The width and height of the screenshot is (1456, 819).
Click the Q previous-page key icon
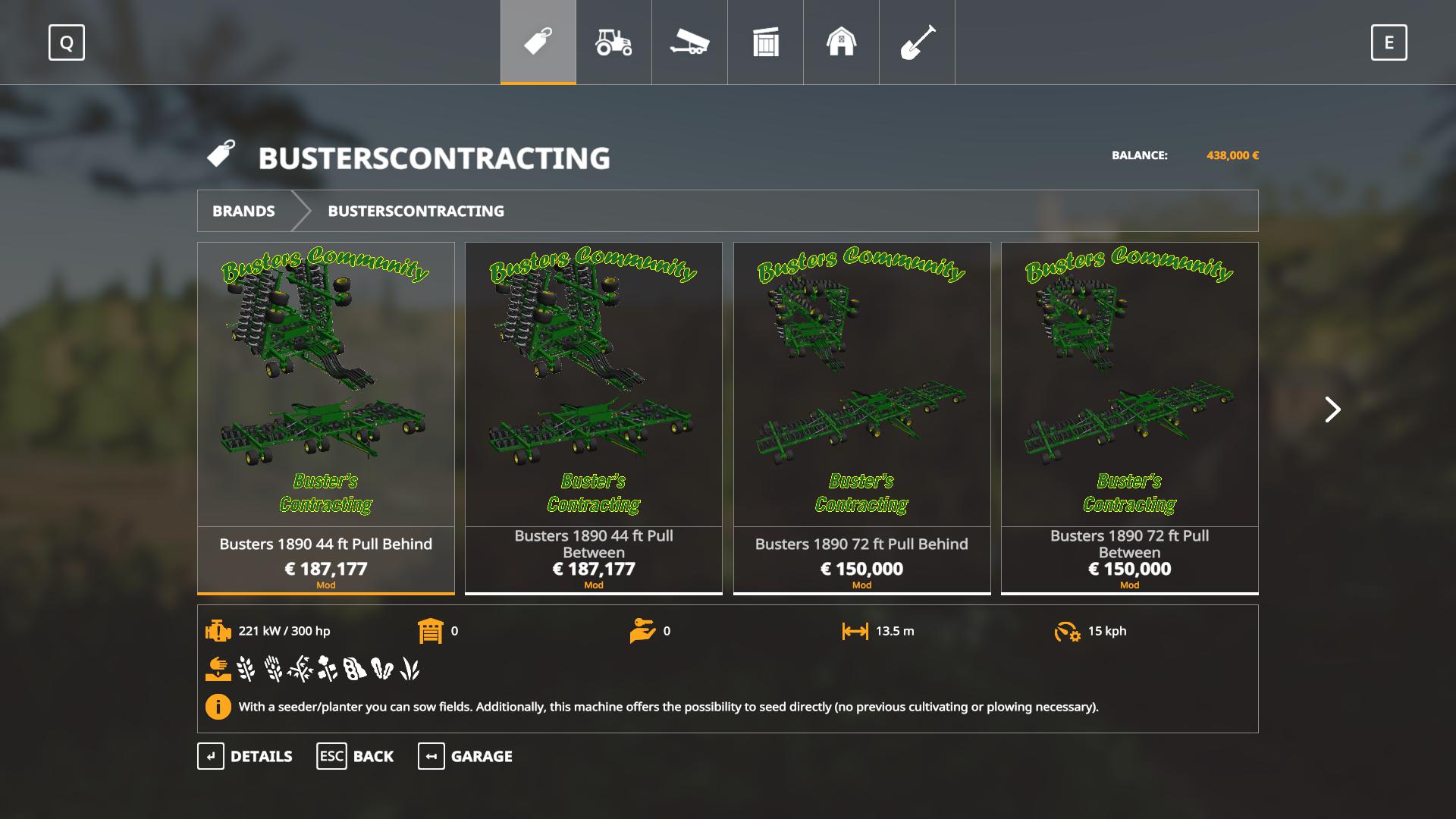click(x=67, y=42)
